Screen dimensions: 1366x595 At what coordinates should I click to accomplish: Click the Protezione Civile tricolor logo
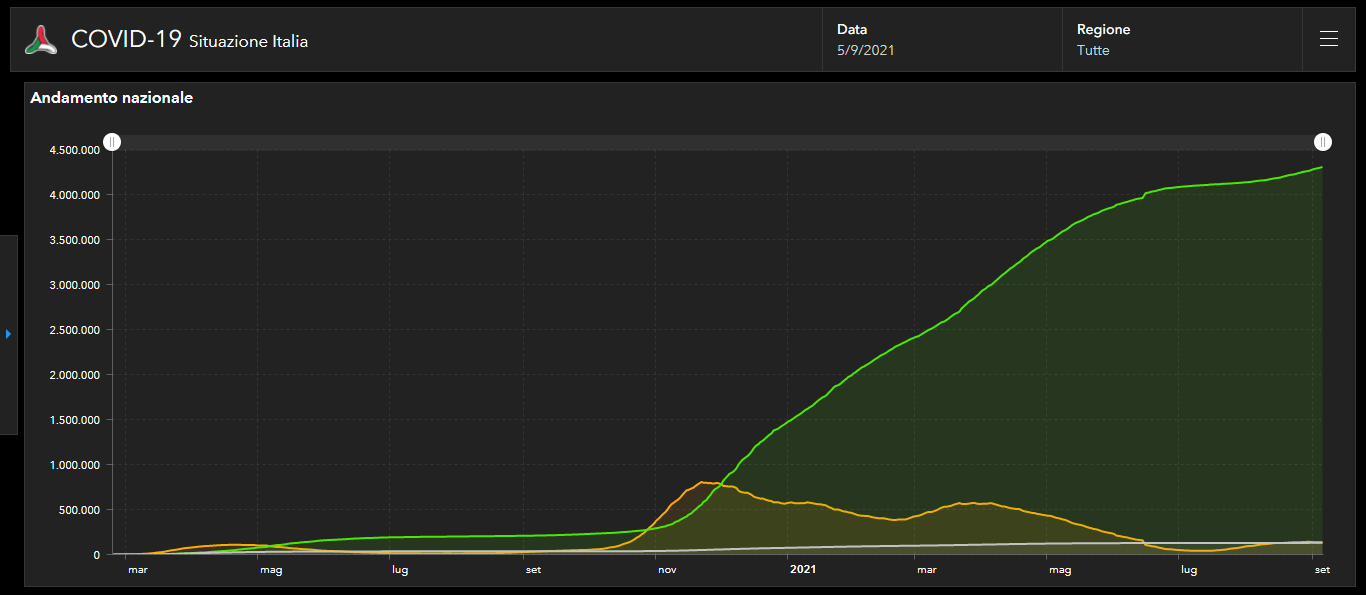point(41,40)
